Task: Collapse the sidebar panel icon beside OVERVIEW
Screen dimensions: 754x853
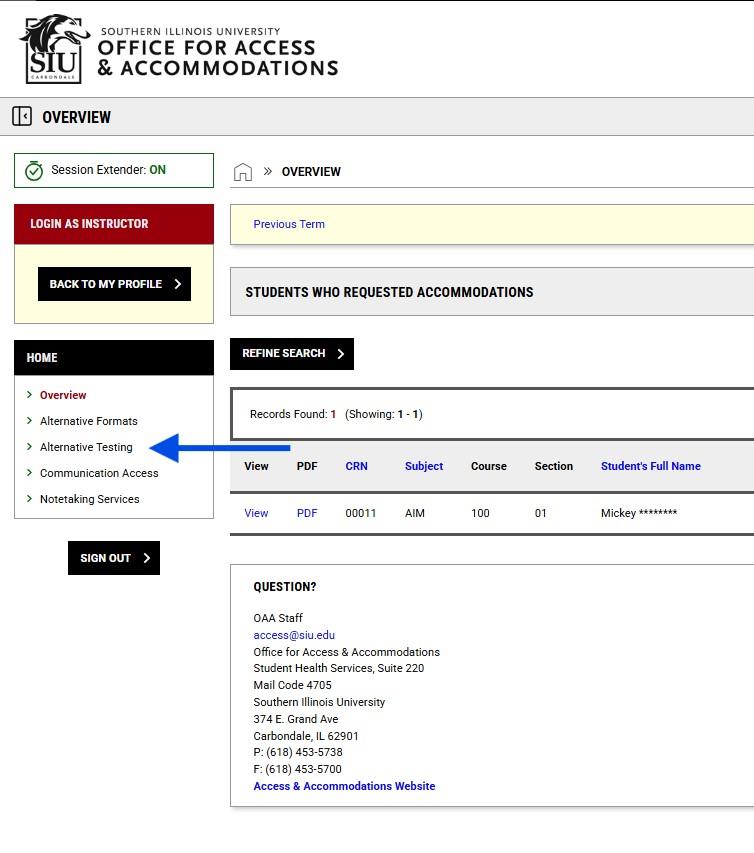Action: click(x=22, y=116)
